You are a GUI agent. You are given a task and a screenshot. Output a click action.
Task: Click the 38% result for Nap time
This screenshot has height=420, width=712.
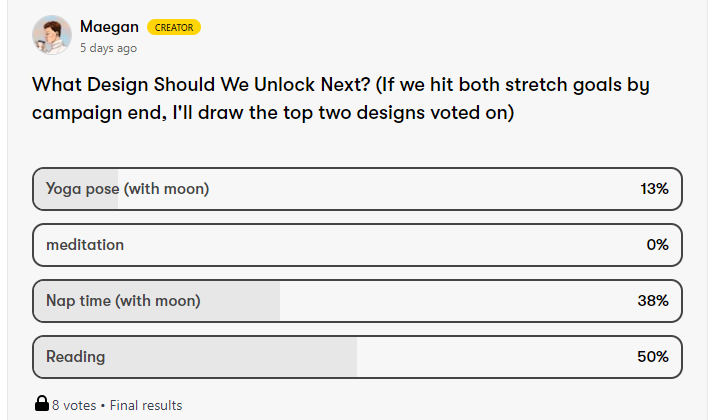653,301
